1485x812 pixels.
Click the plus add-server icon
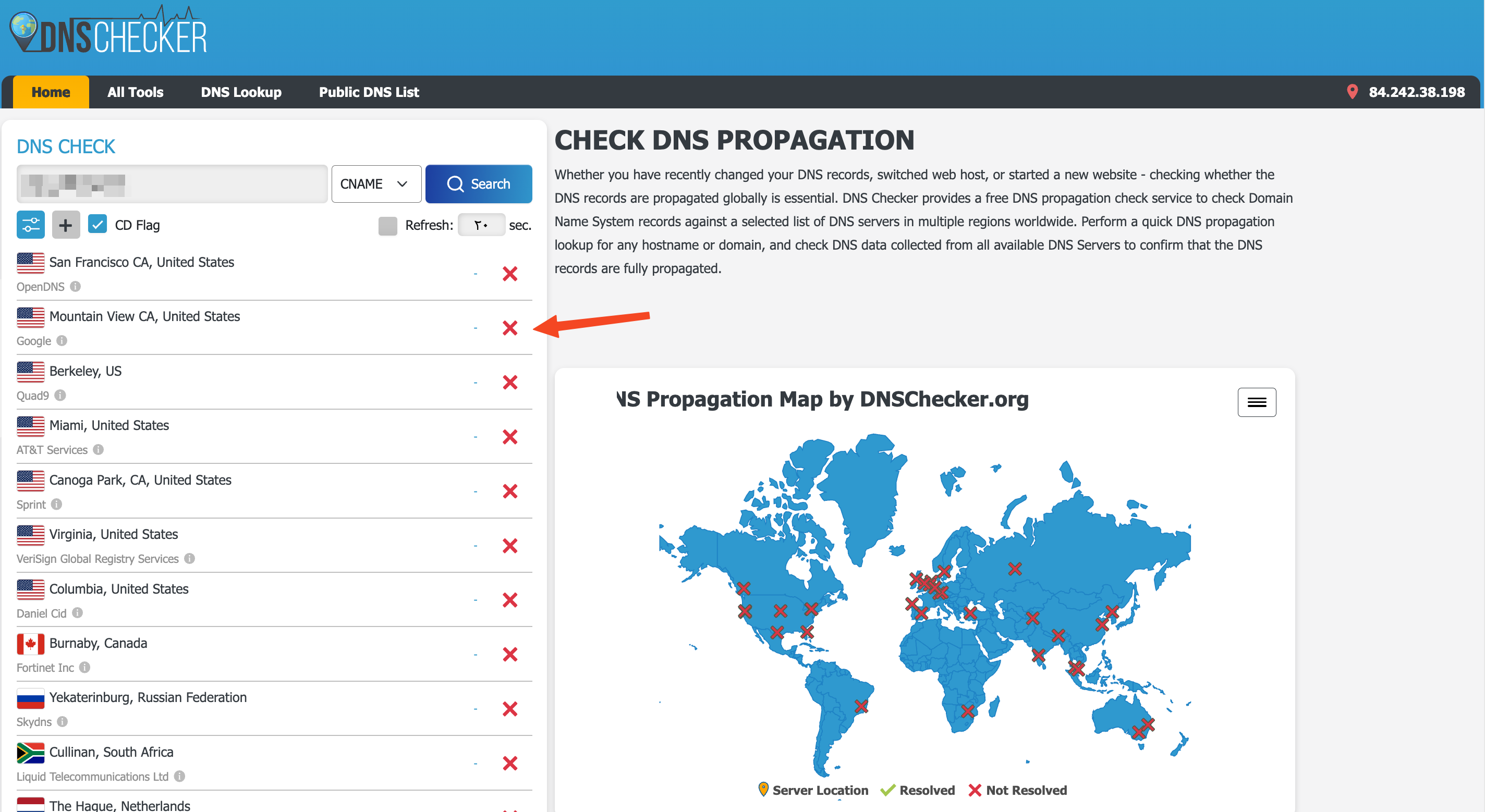66,225
